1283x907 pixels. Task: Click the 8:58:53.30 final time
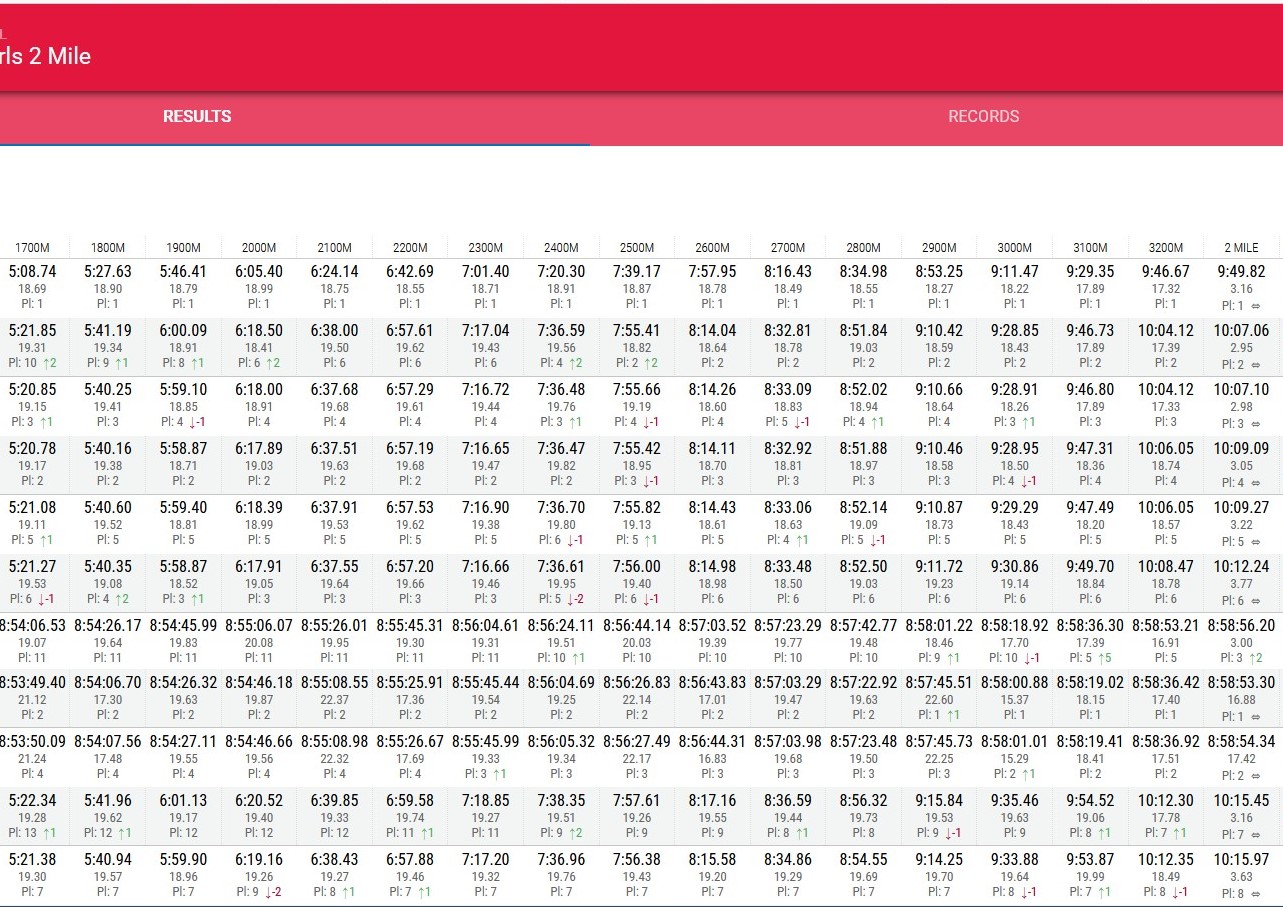pos(1242,684)
